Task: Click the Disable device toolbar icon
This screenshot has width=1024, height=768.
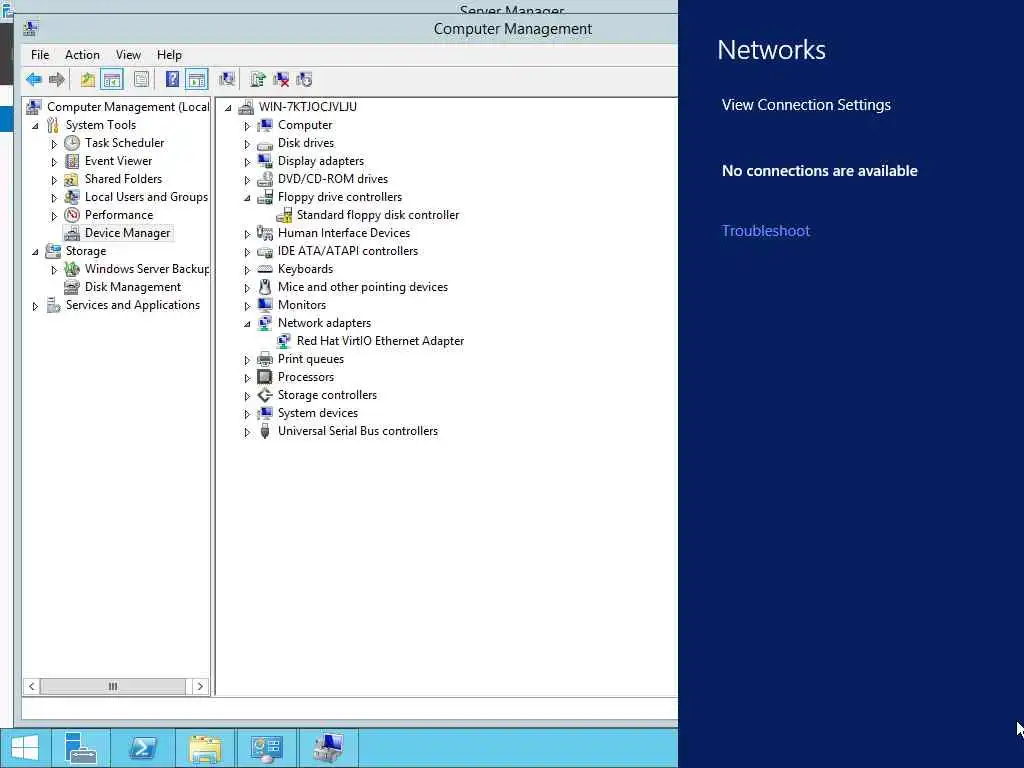Action: [x=304, y=80]
